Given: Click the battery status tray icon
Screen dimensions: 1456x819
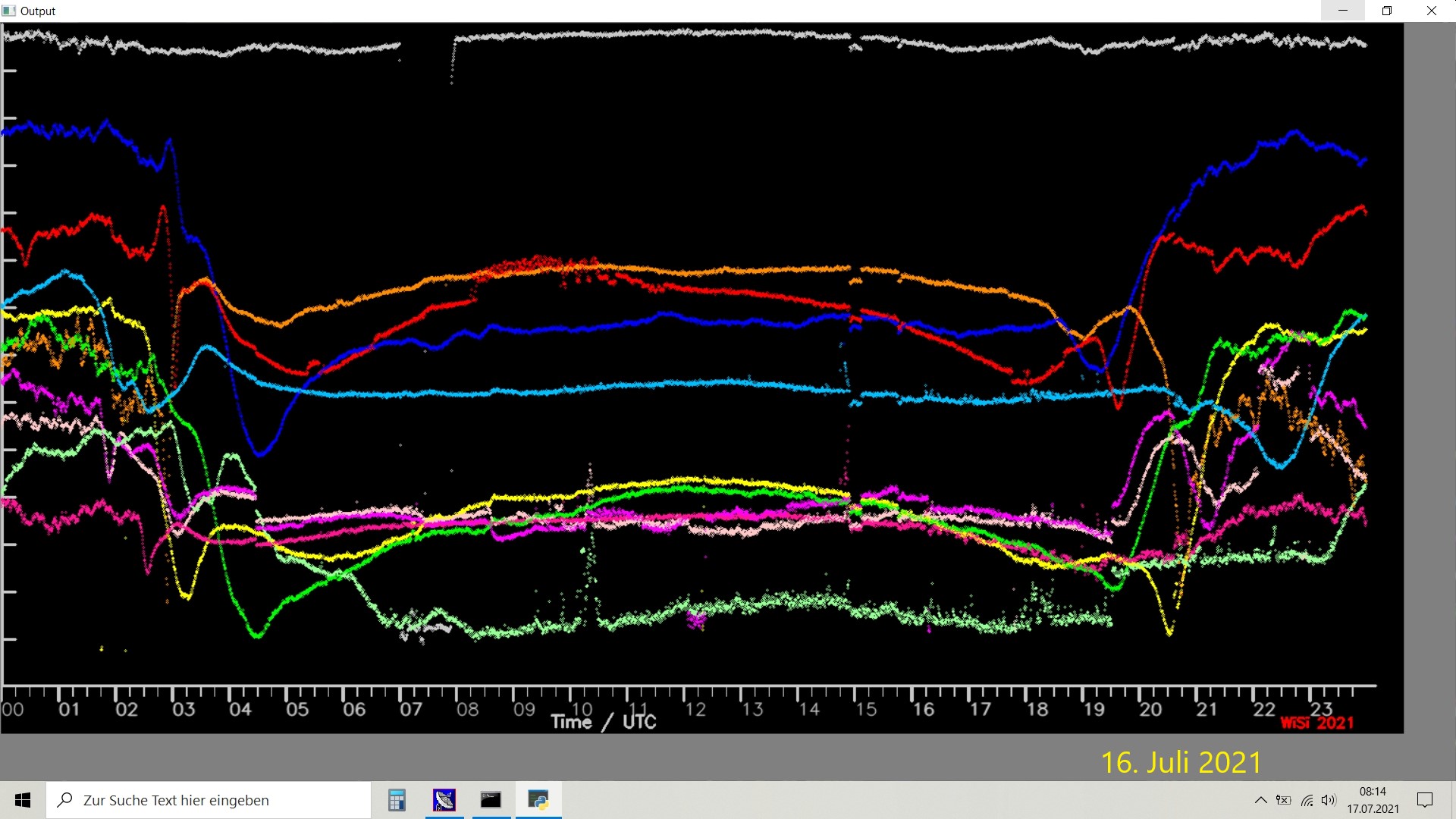Looking at the screenshot, I should coord(1283,800).
